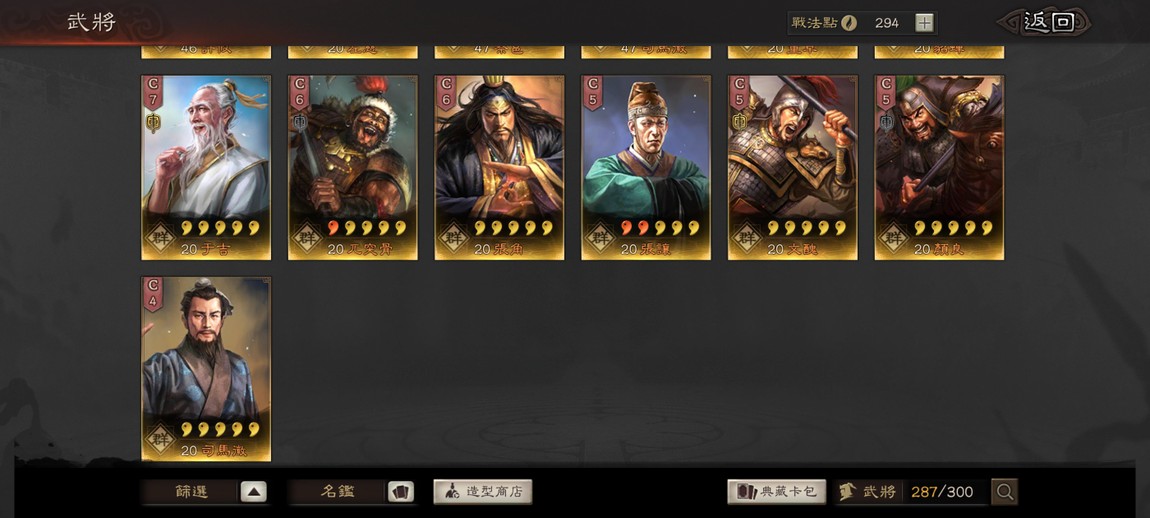This screenshot has height=518, width=1150.
Task: Open the 造型商店 costume shop
Action: (x=483, y=492)
